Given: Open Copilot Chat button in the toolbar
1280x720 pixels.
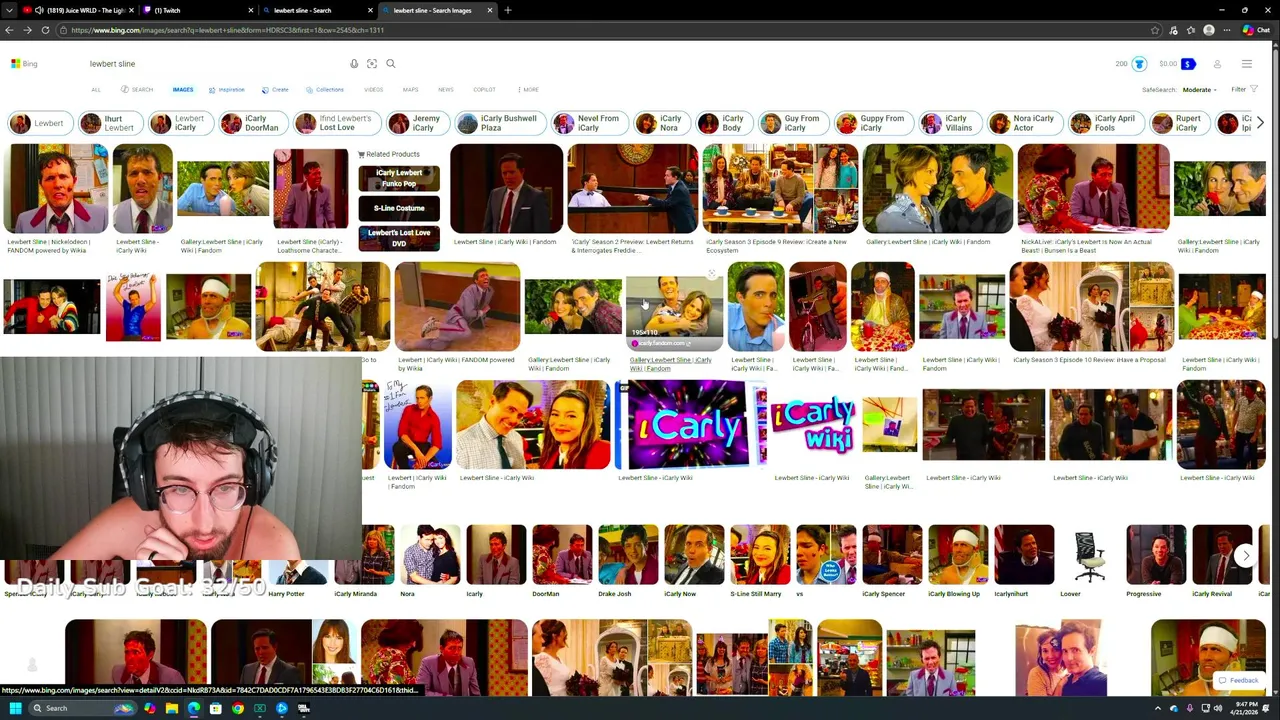Looking at the screenshot, I should [1256, 30].
